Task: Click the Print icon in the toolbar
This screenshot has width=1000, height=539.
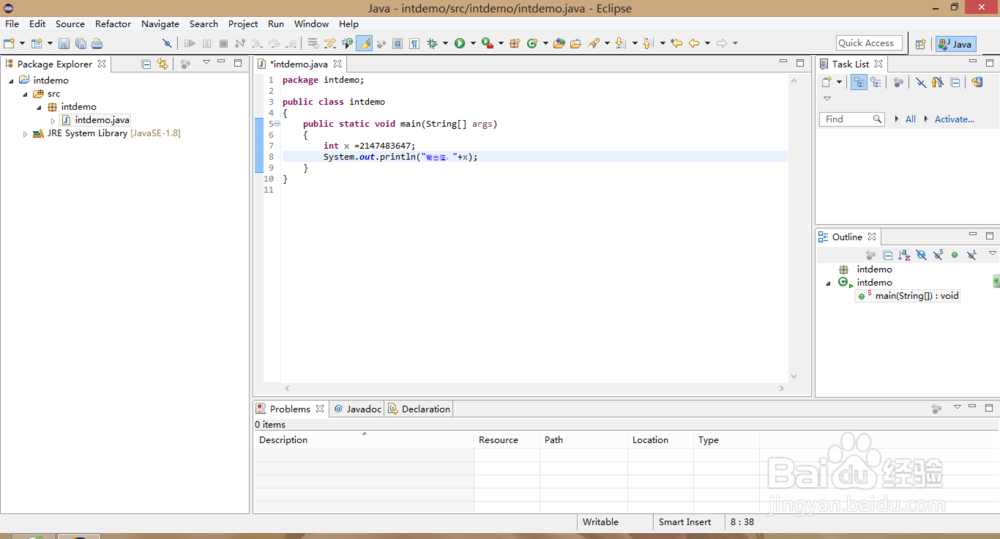Action: pos(97,43)
